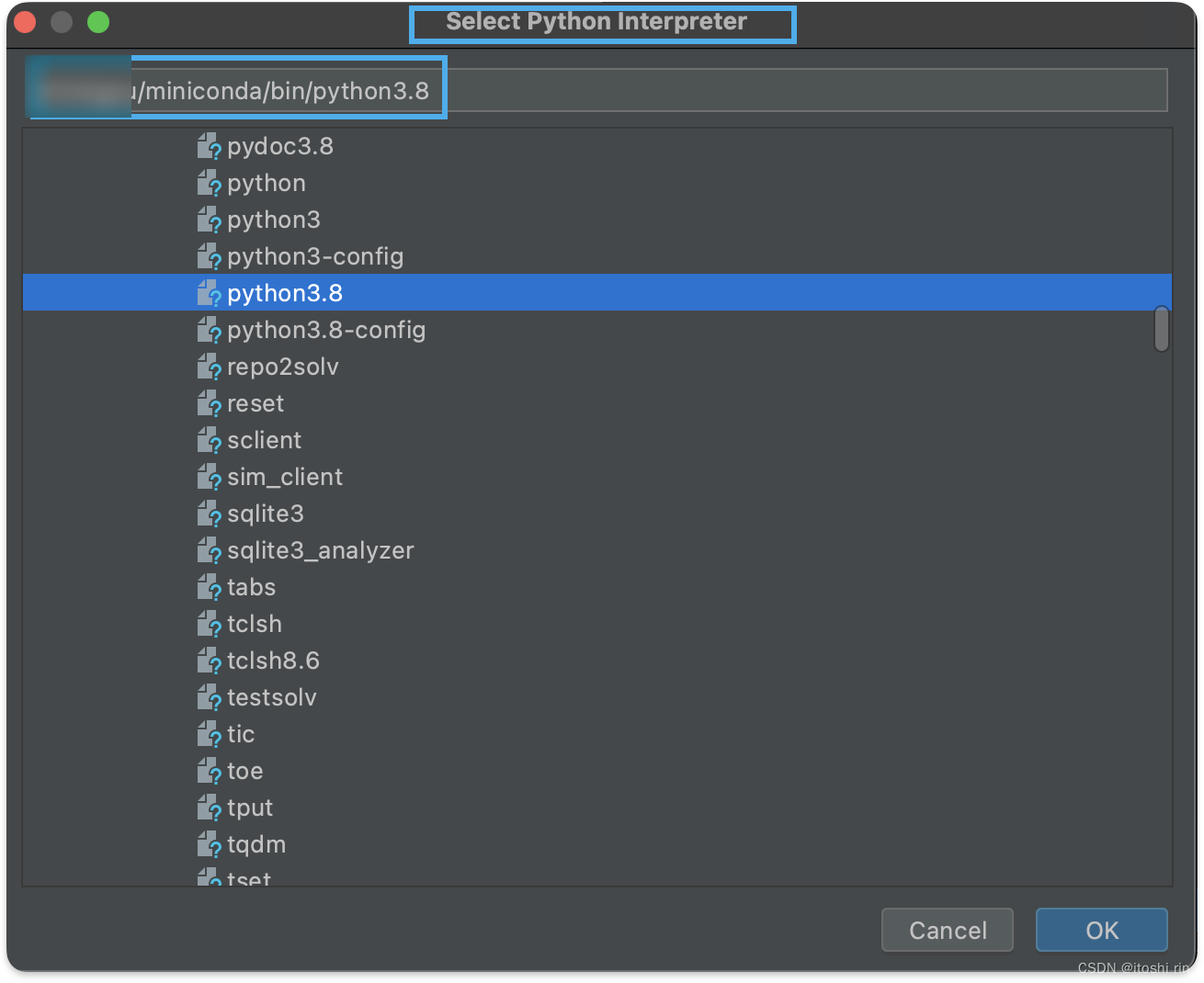Select the repo2solv file name
This screenshot has width=1204, height=983.
coord(283,367)
